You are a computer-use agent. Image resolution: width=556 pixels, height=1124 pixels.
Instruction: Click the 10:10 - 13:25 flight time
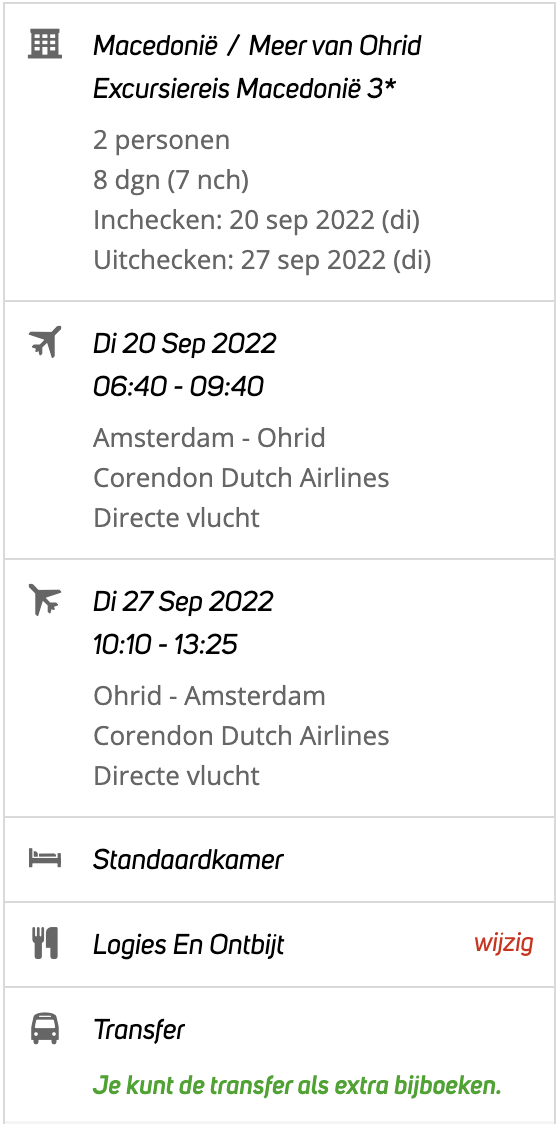point(166,645)
